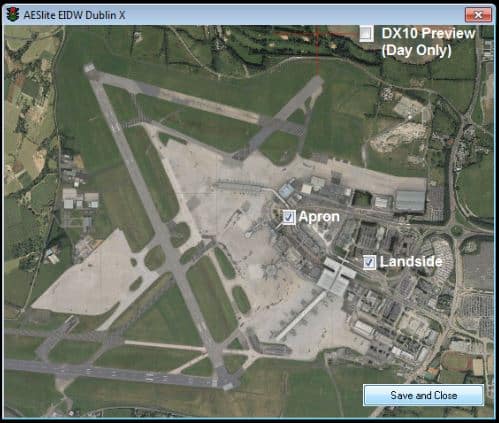
Task: Click the red vertical line at the map top
Action: pyautogui.click(x=317, y=52)
